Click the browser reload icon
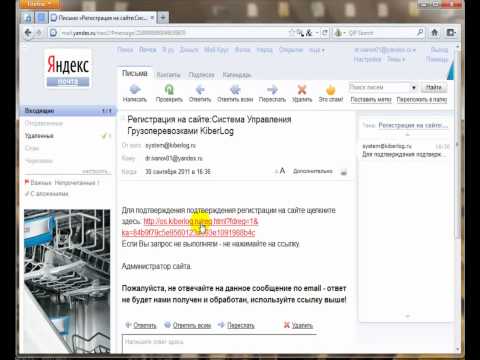This screenshot has height=360, width=480. (325, 33)
